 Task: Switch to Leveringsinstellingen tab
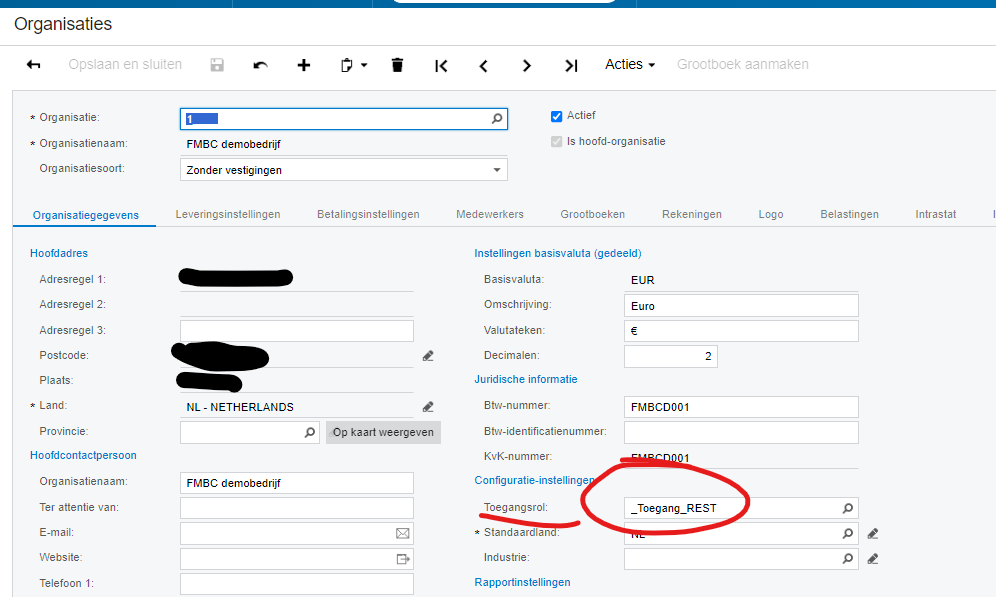coord(228,215)
